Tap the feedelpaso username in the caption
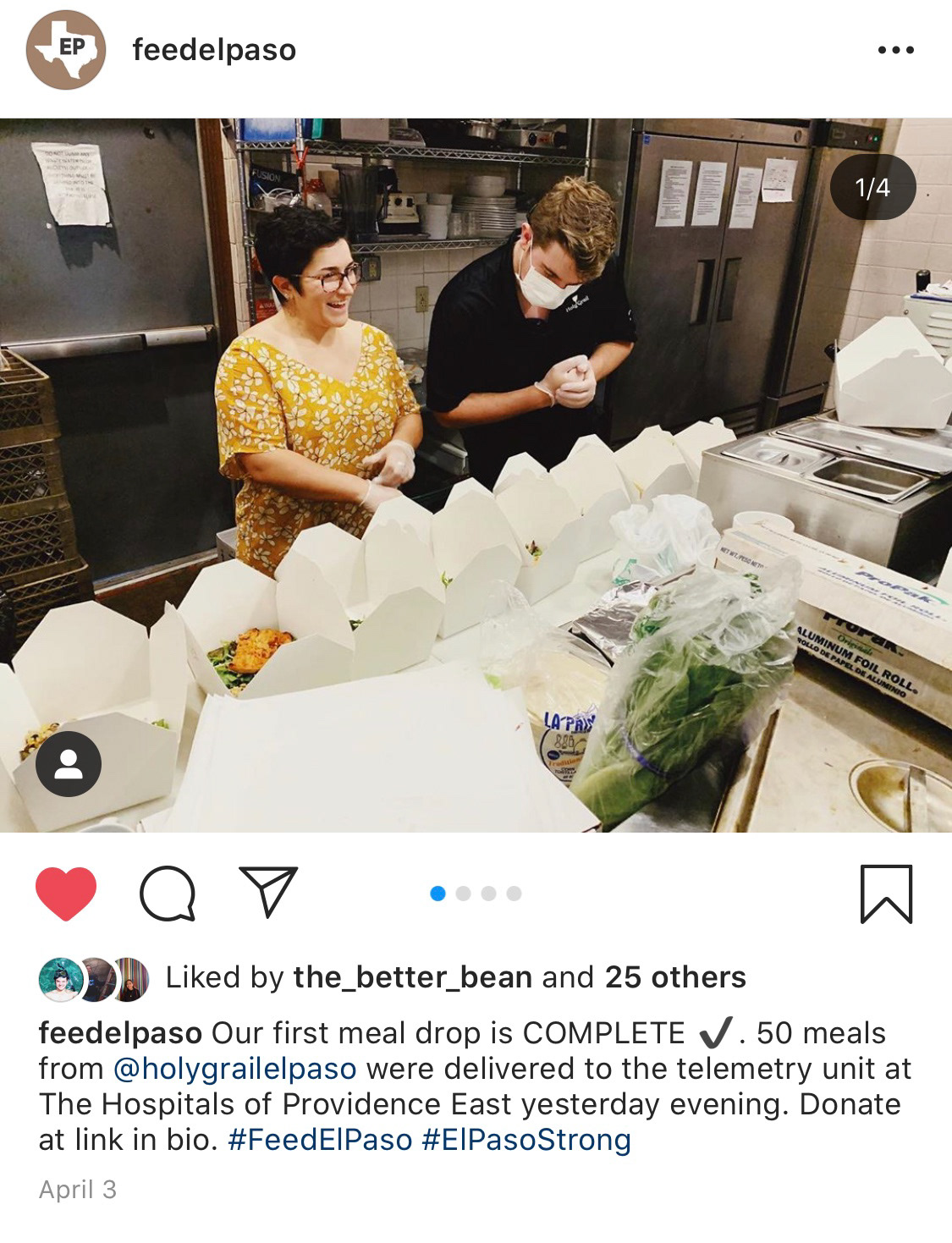952x1243 pixels. 120,1033
